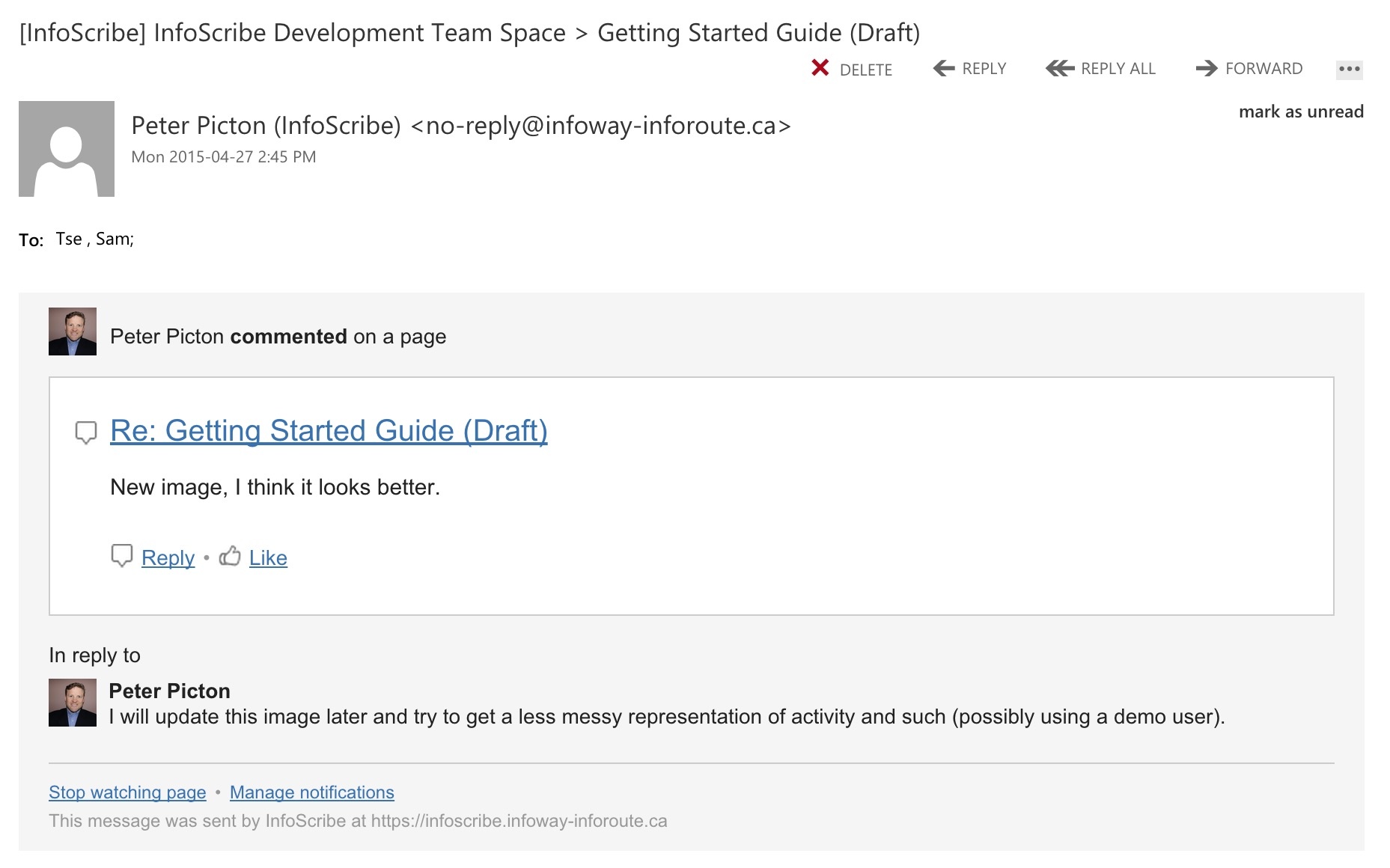This screenshot has width=1390, height=868.
Task: Open the Re: Getting Started Guide (Draft) link
Action: coord(329,431)
